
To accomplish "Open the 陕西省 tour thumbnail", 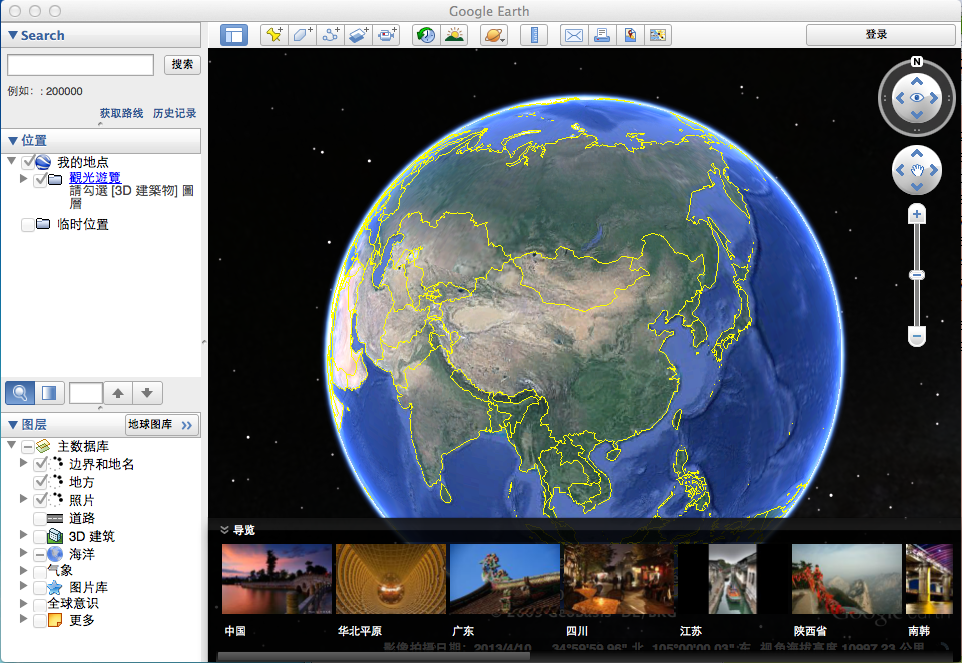I will point(847,579).
